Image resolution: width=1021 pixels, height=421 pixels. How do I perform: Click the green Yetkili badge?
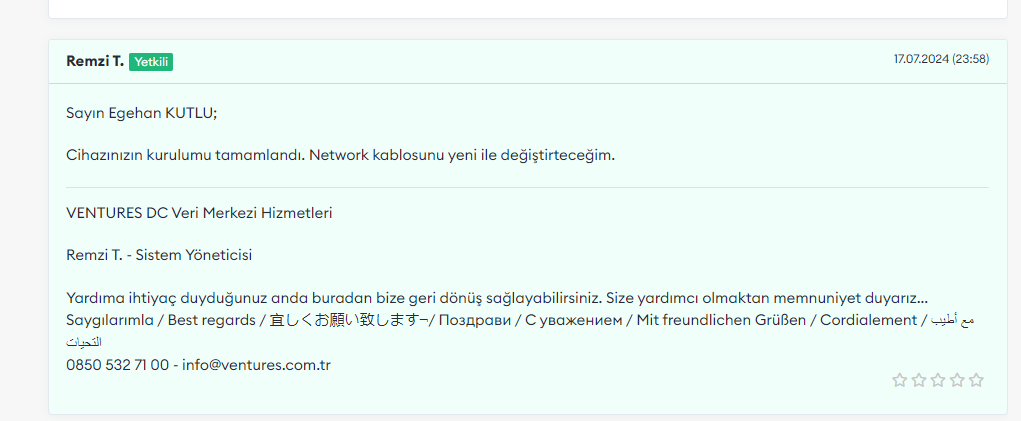[151, 62]
